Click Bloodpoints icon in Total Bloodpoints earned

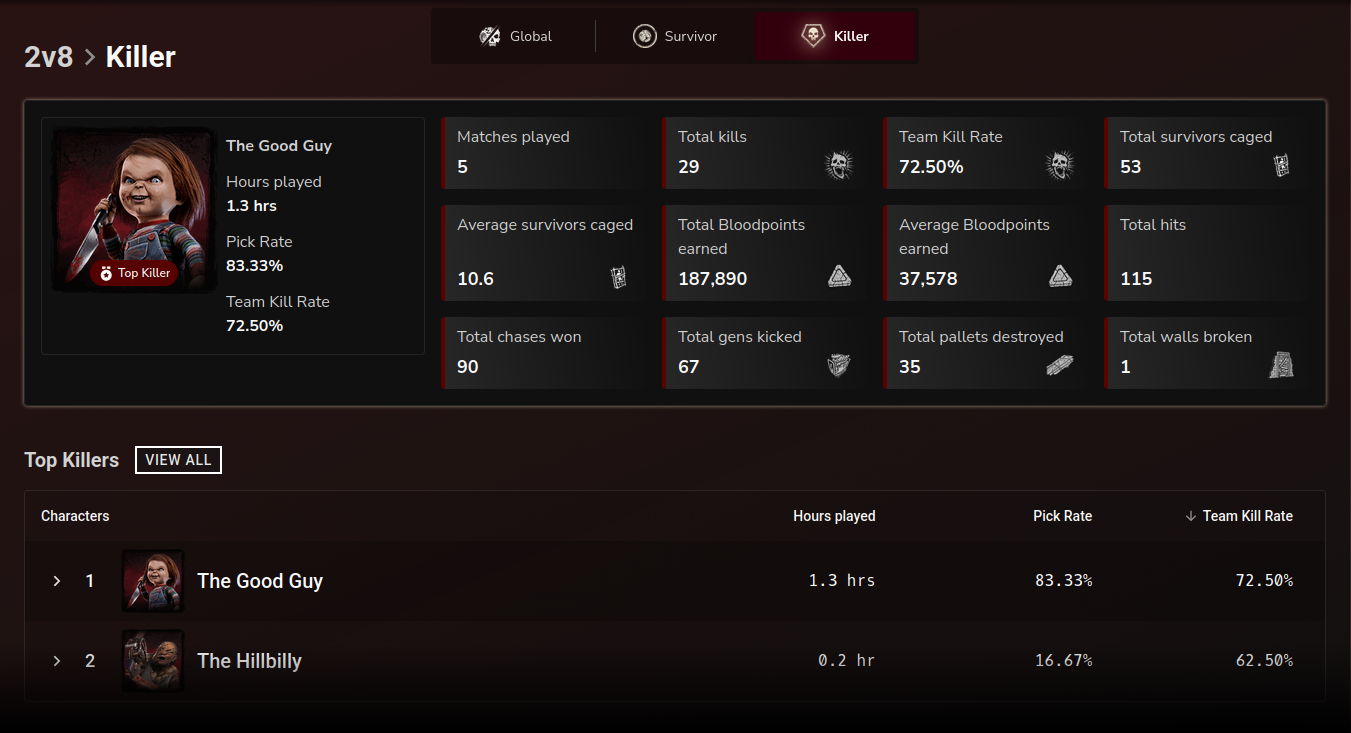pyautogui.click(x=840, y=277)
